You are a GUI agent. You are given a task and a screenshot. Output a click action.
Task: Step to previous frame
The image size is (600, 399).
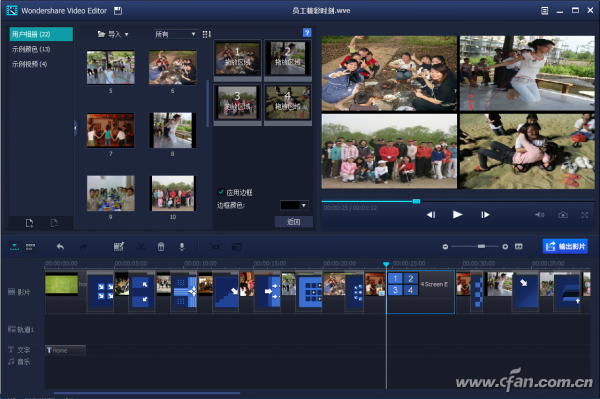coord(431,215)
